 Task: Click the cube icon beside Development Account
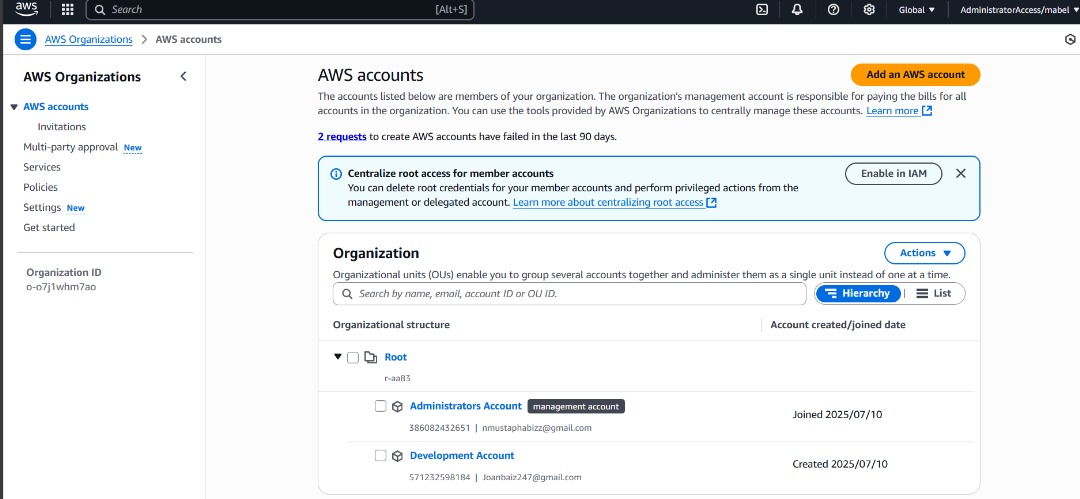click(x=397, y=456)
